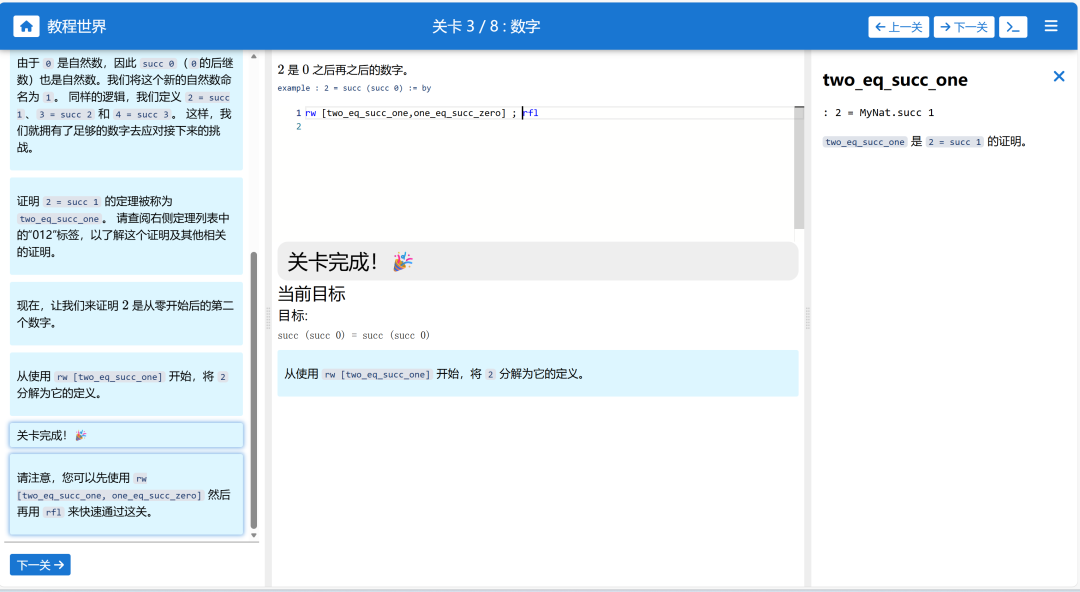Click the example statement line

[x=354, y=88]
